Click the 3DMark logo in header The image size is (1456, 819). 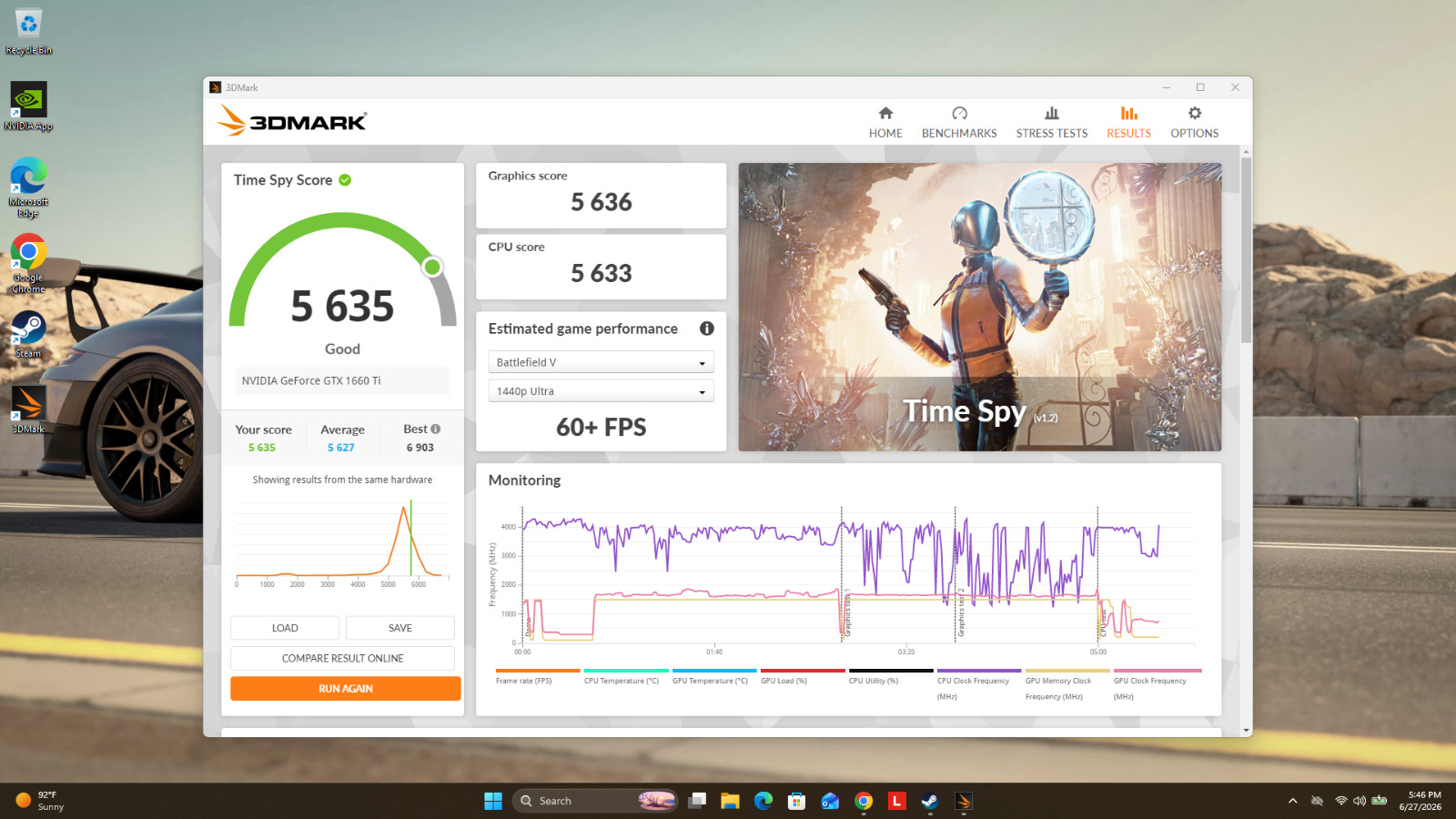tap(291, 121)
